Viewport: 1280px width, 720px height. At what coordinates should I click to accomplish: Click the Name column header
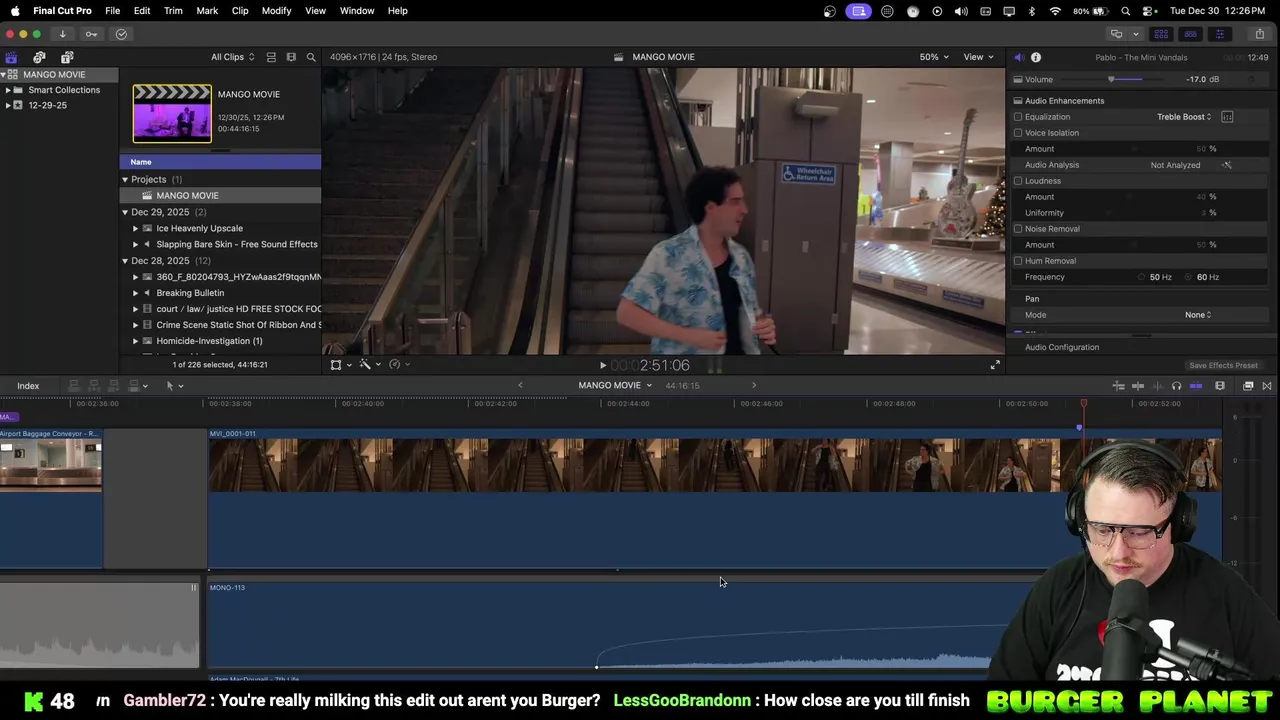pos(220,162)
